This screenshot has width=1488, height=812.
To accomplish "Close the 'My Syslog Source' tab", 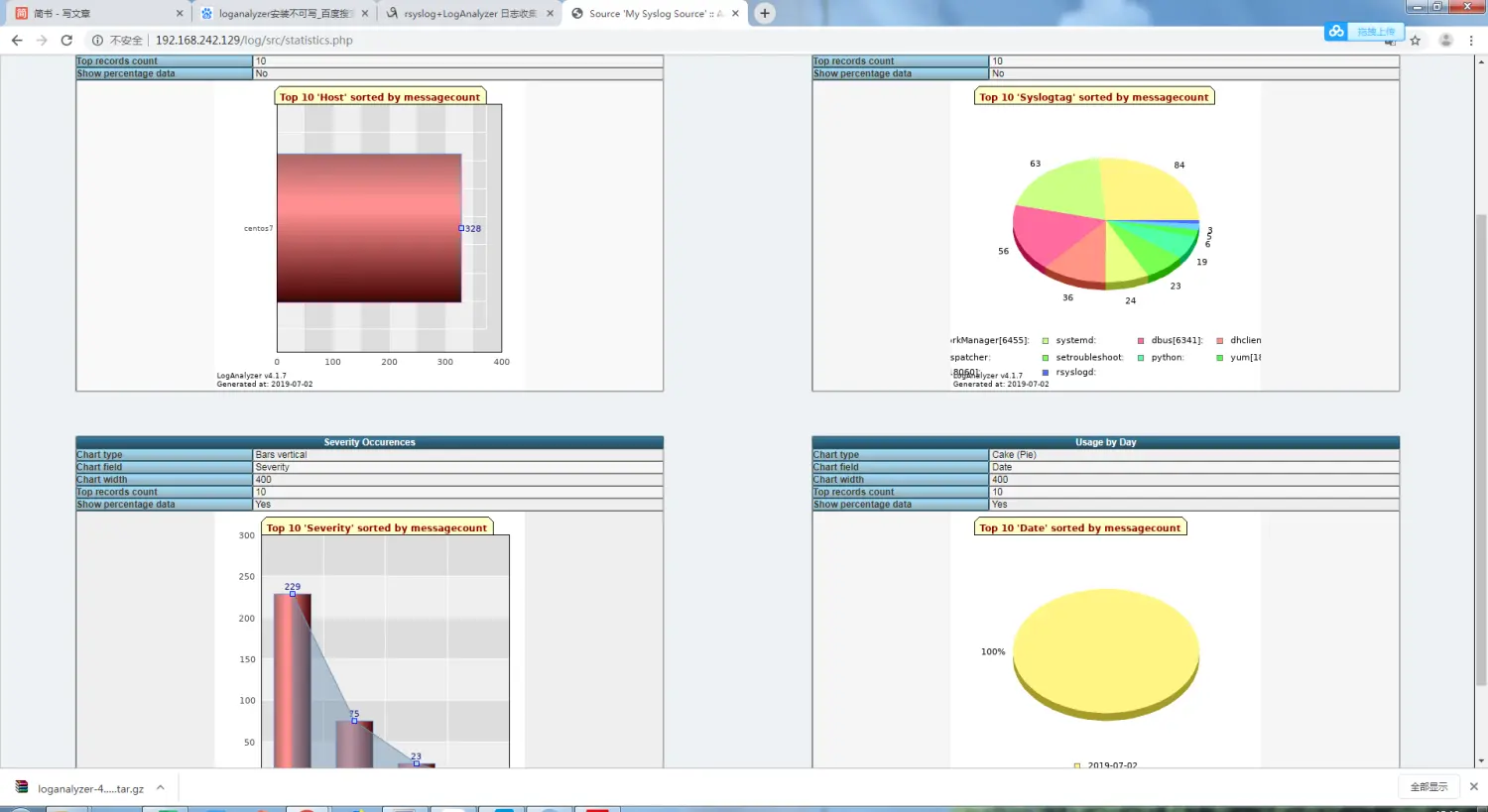I will tap(735, 14).
